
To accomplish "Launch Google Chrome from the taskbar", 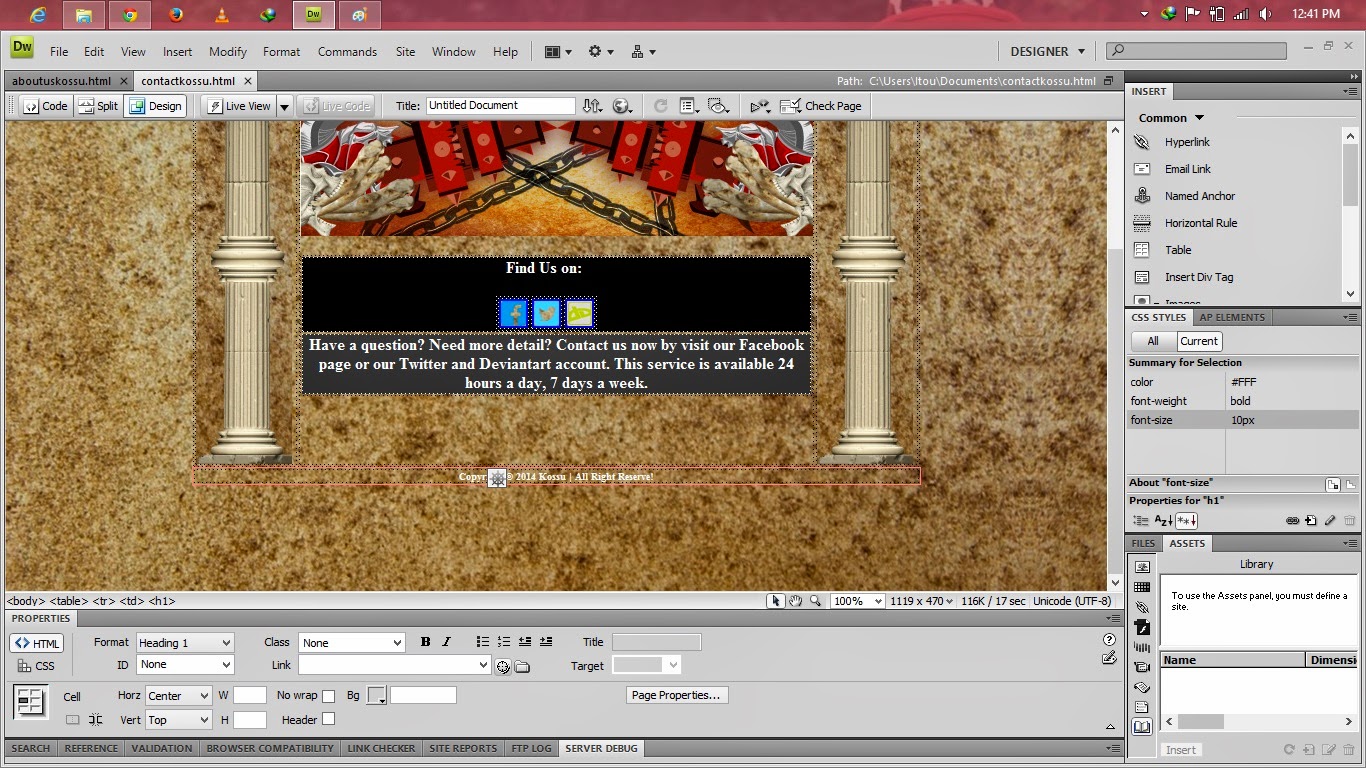I will coord(130,15).
